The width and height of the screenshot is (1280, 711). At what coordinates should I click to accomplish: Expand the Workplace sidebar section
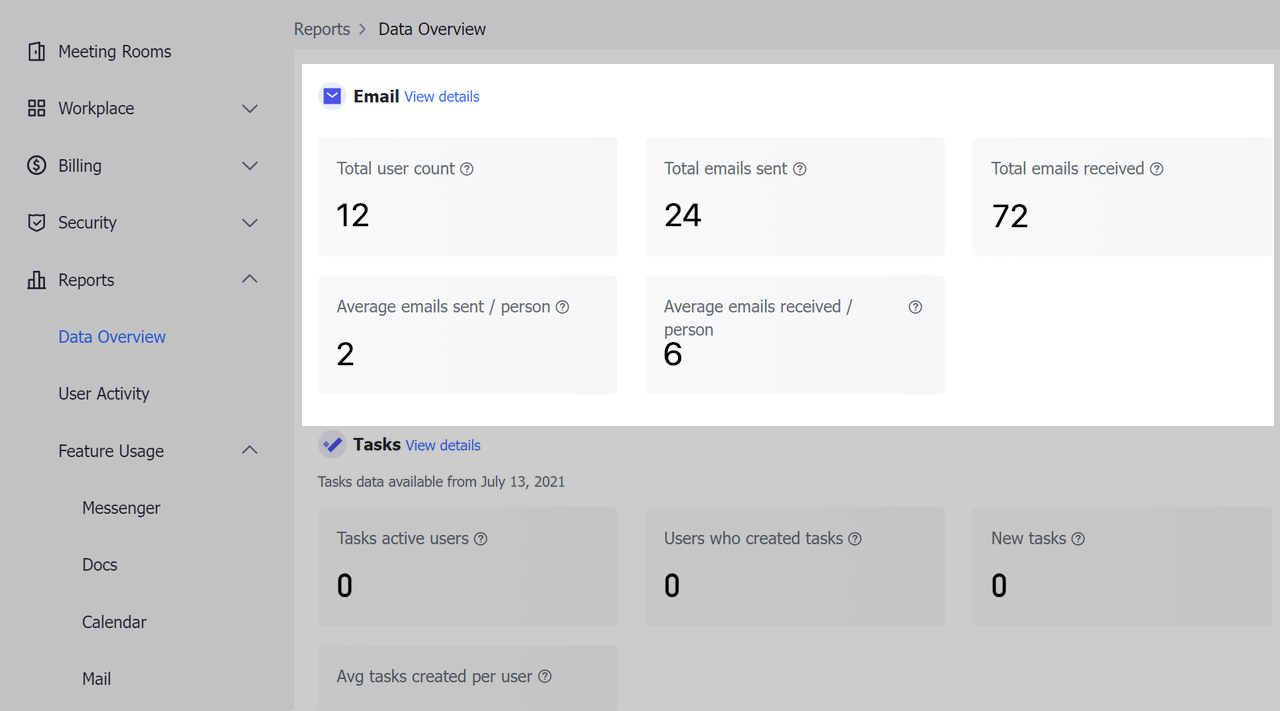coord(250,108)
